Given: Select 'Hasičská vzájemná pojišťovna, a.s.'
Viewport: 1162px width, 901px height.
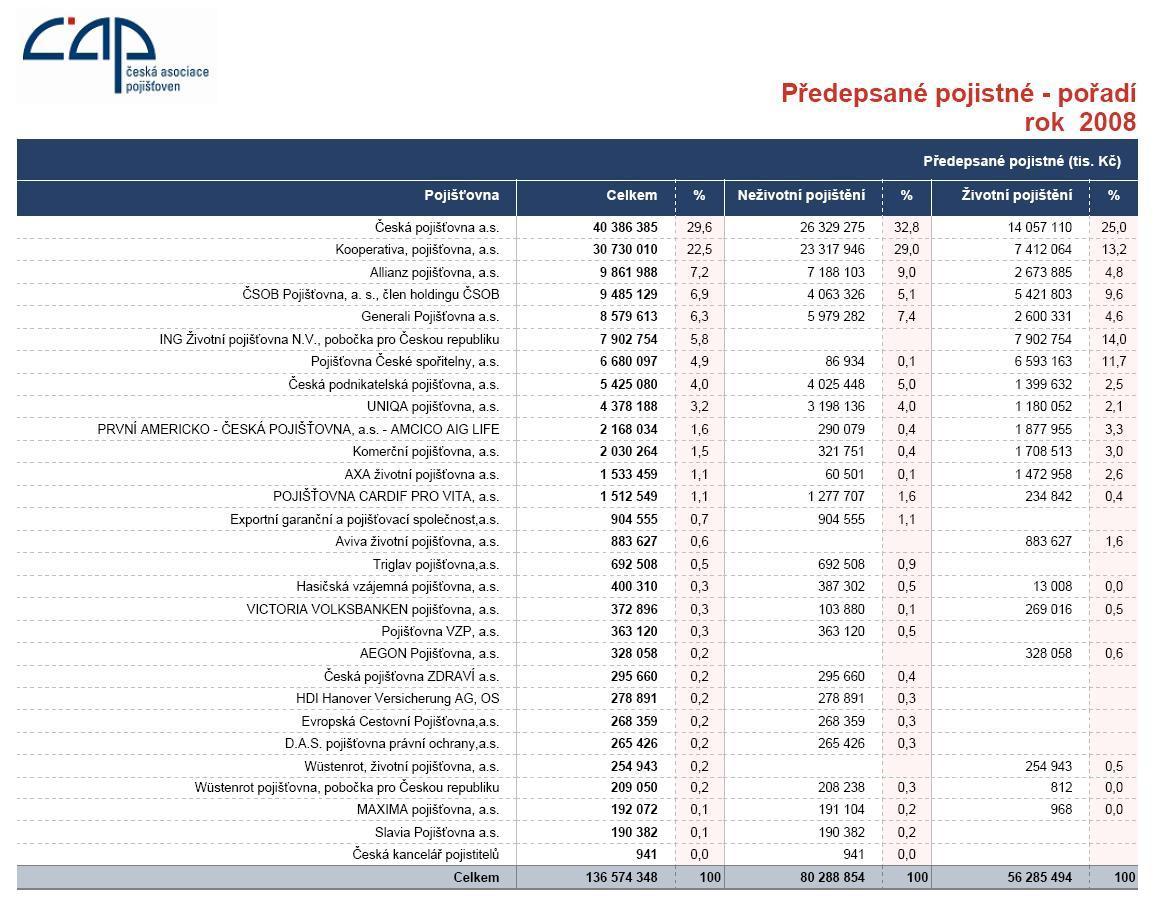Looking at the screenshot, I should [398, 587].
